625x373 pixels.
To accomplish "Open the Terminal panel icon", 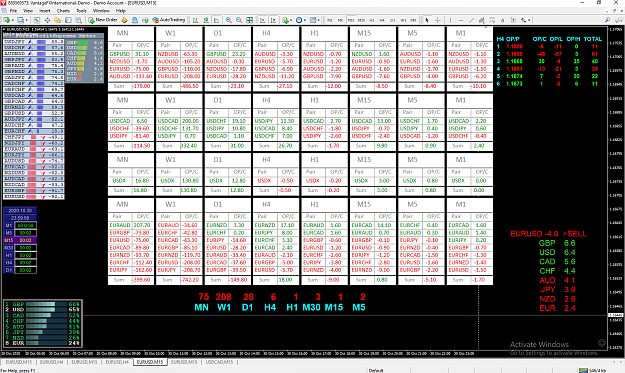I will (68, 20).
